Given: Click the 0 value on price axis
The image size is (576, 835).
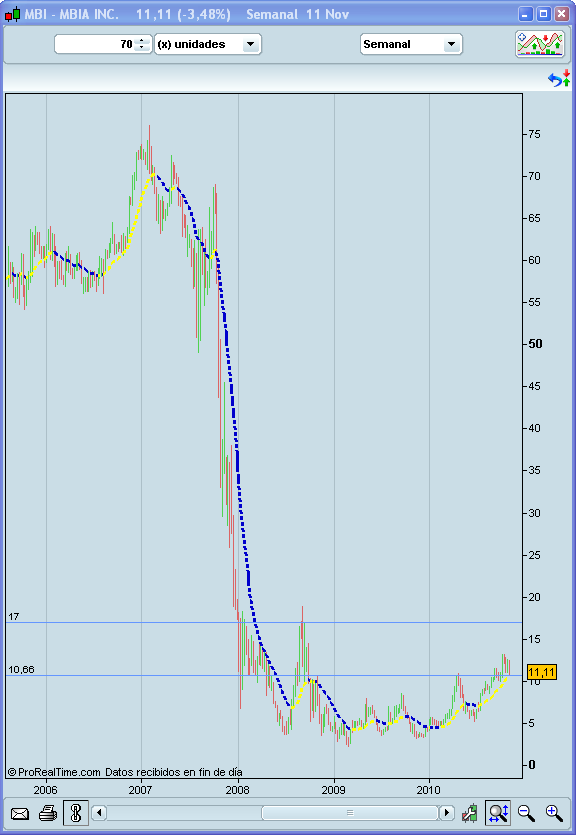Looking at the screenshot, I should coord(531,765).
